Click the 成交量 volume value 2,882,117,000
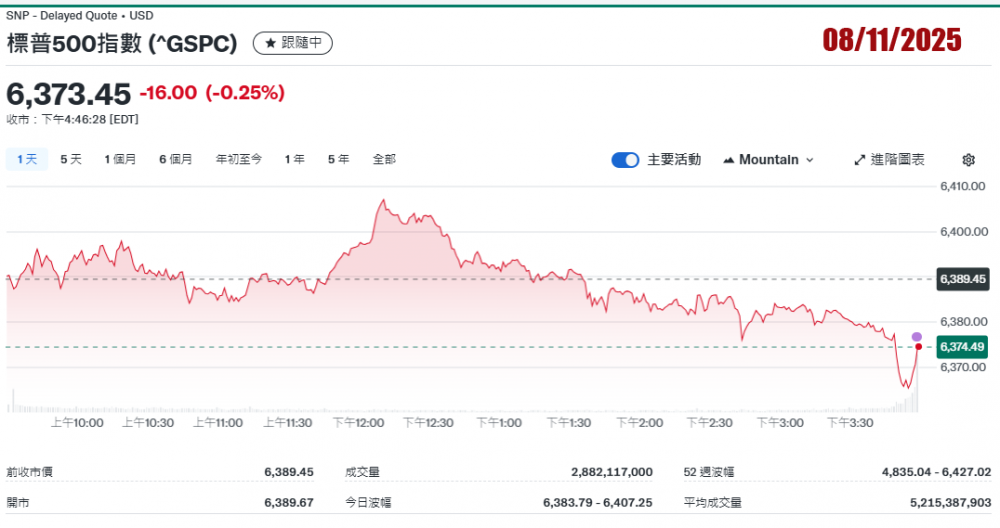The height and width of the screenshot is (528, 1000). pos(611,472)
